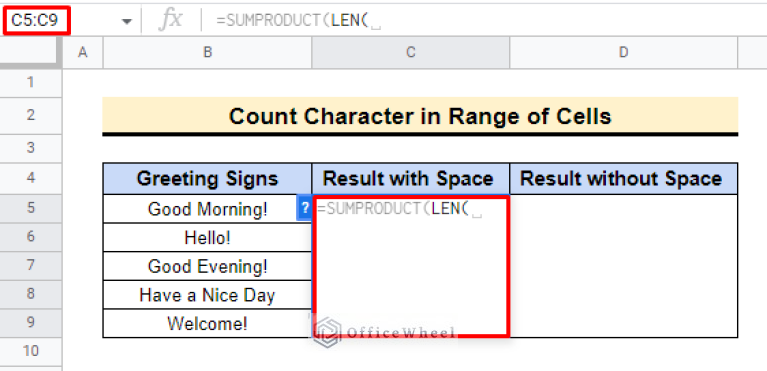
Task: Select column A header
Action: (83, 52)
